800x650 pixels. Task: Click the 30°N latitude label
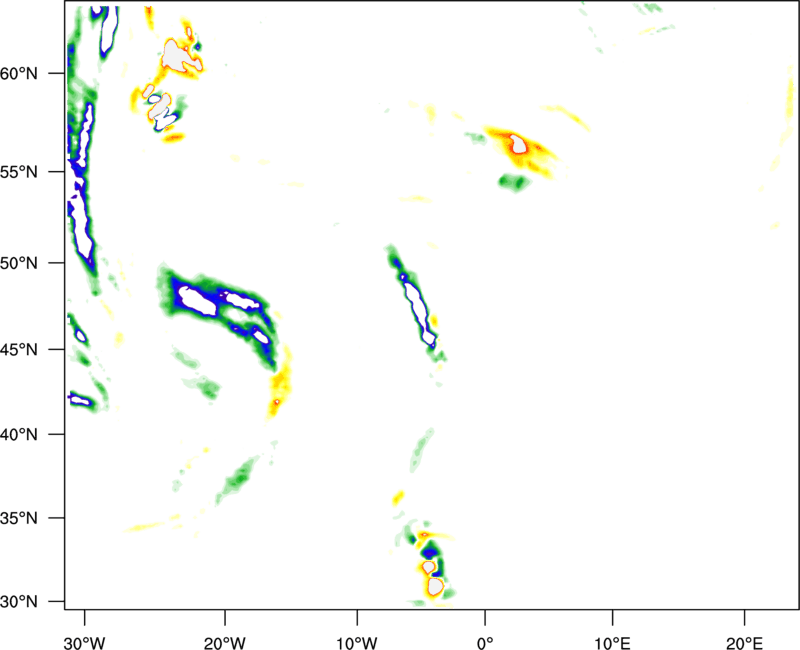click(x=19, y=602)
